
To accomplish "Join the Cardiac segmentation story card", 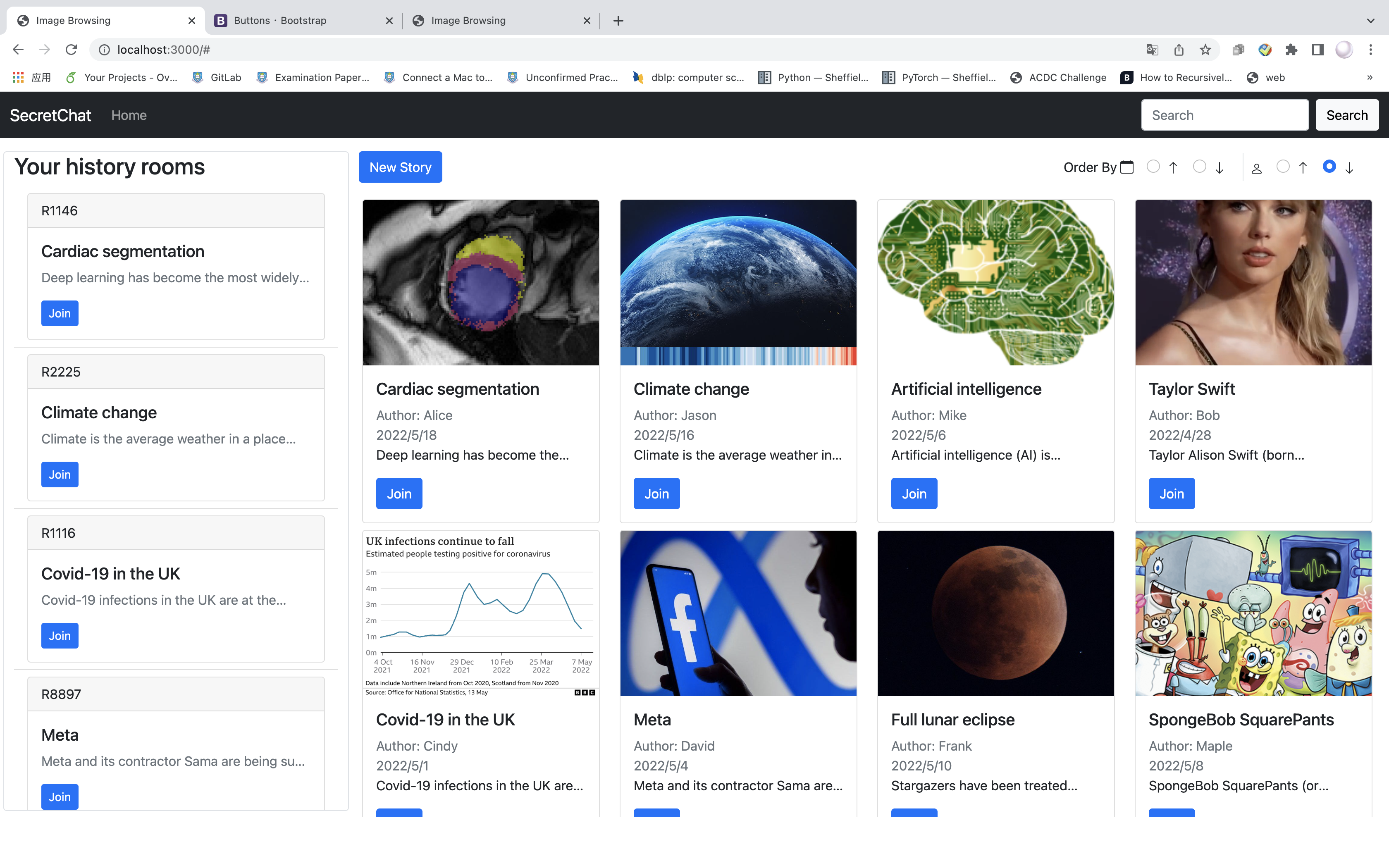I will point(399,494).
